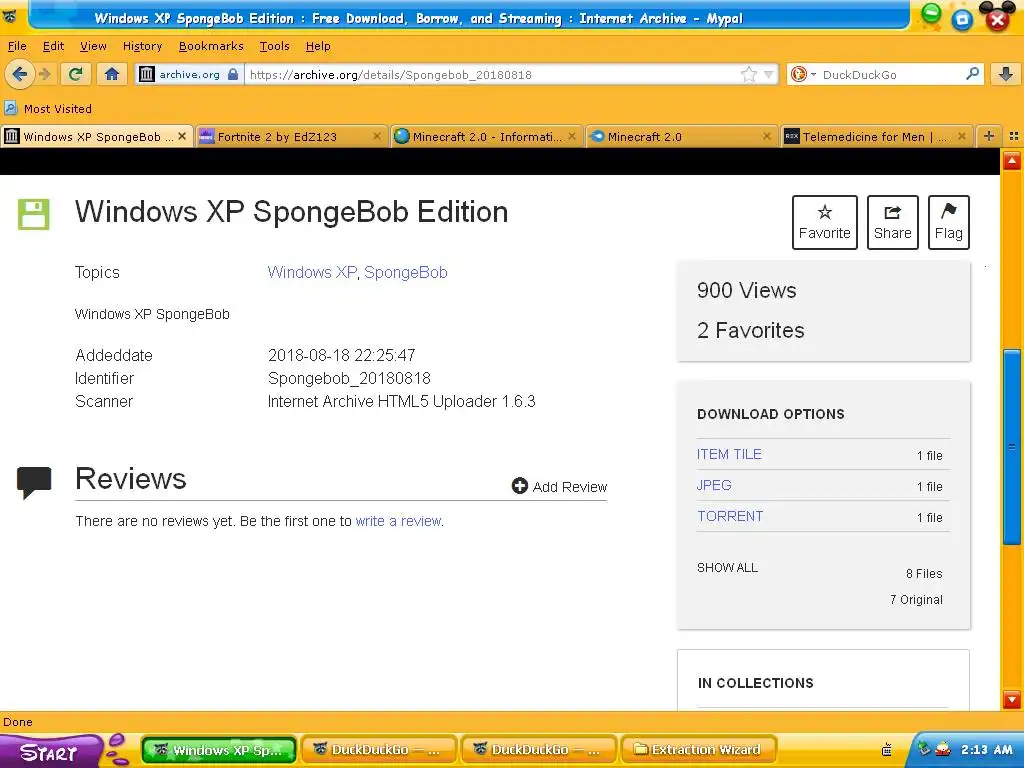Click the green floppy disk software icon

(x=33, y=214)
